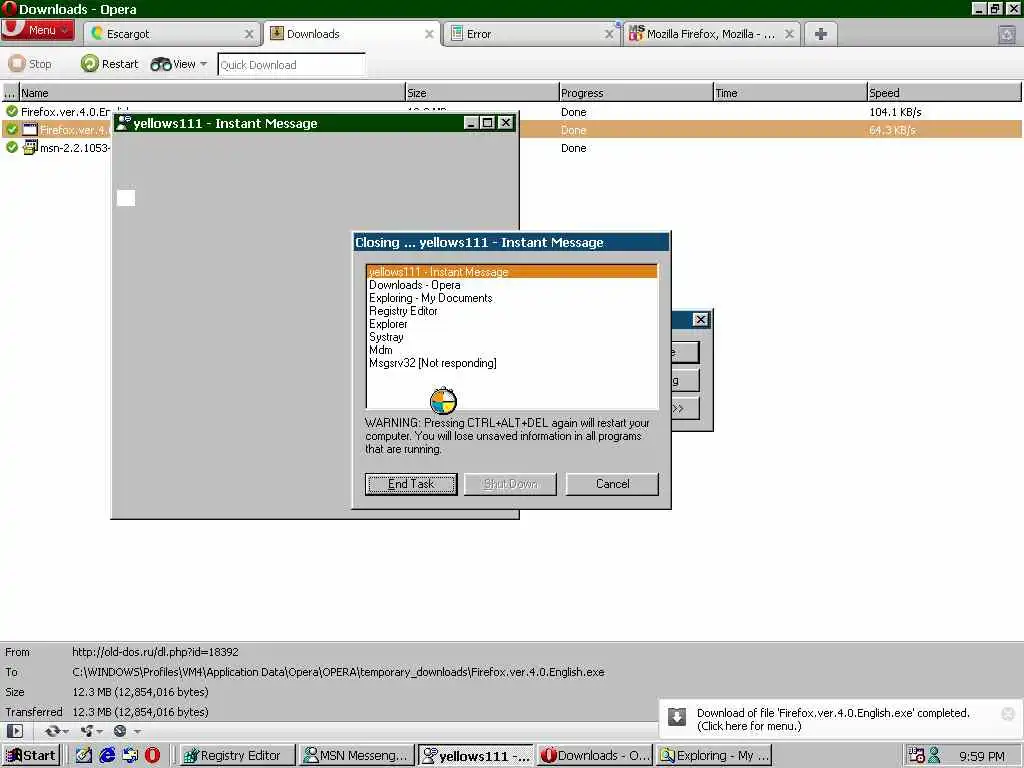Click the closed tabs trash icon
Viewport: 1024px width, 768px height.
pyautogui.click(x=1007, y=35)
